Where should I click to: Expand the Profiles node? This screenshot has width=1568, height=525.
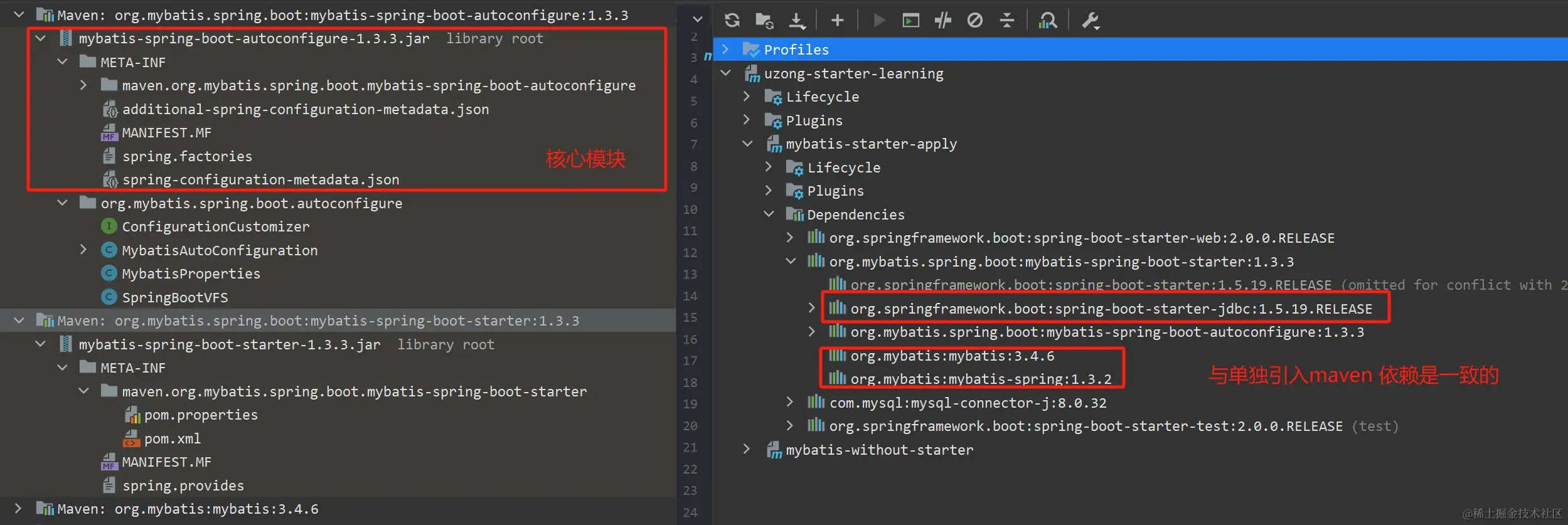[725, 49]
